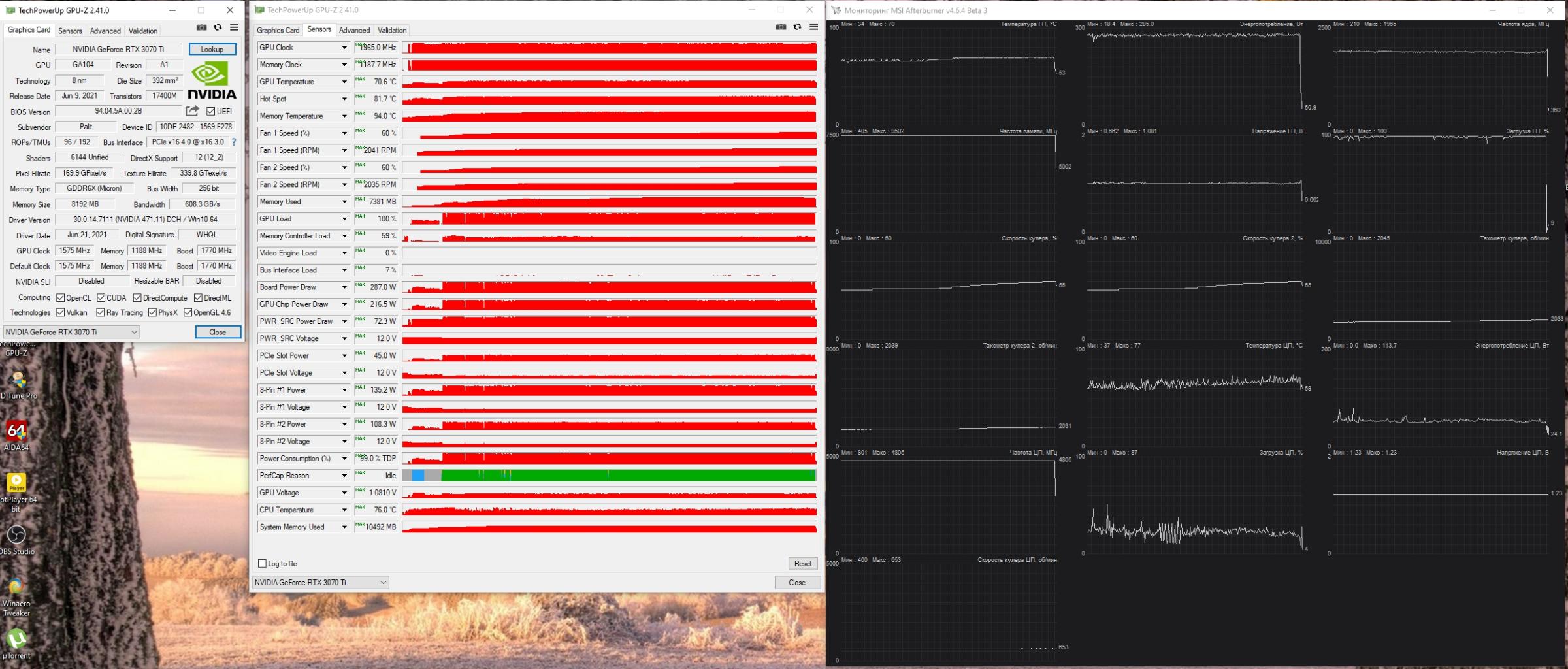The height and width of the screenshot is (669, 1568).
Task: Open the GPU Clock sensor dropdown
Action: (x=344, y=48)
